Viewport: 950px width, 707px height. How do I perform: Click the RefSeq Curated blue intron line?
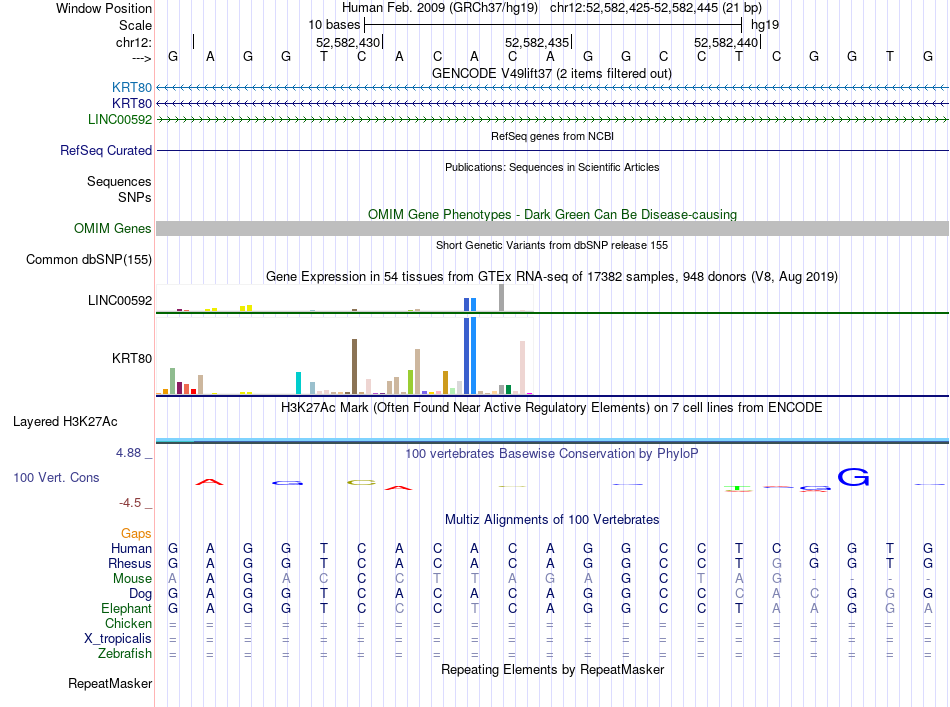553,150
